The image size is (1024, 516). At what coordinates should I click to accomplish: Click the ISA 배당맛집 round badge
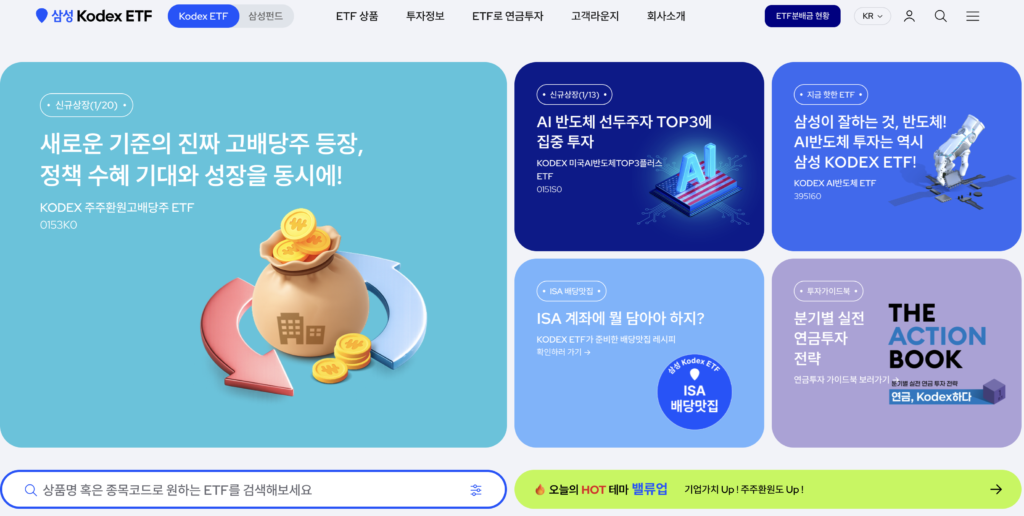[694, 393]
